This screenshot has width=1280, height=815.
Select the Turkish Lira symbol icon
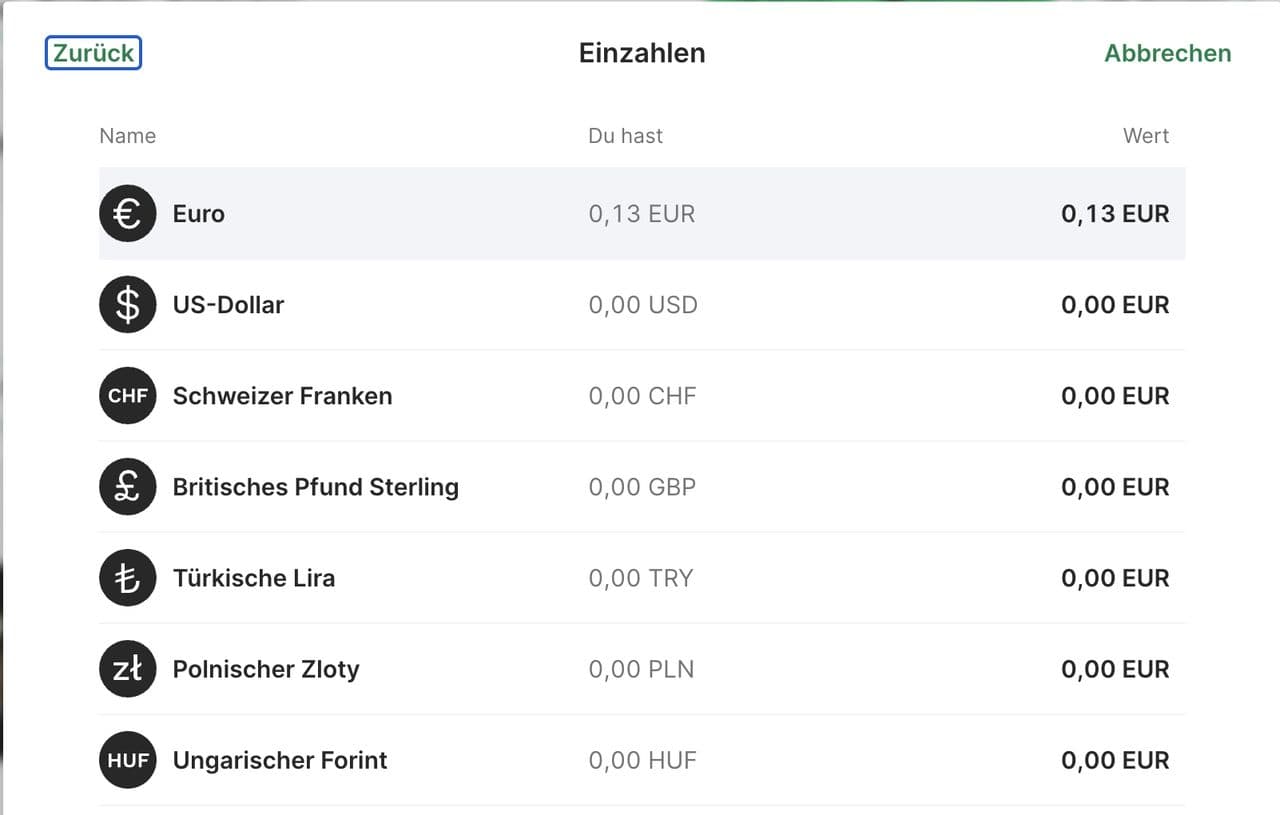128,578
